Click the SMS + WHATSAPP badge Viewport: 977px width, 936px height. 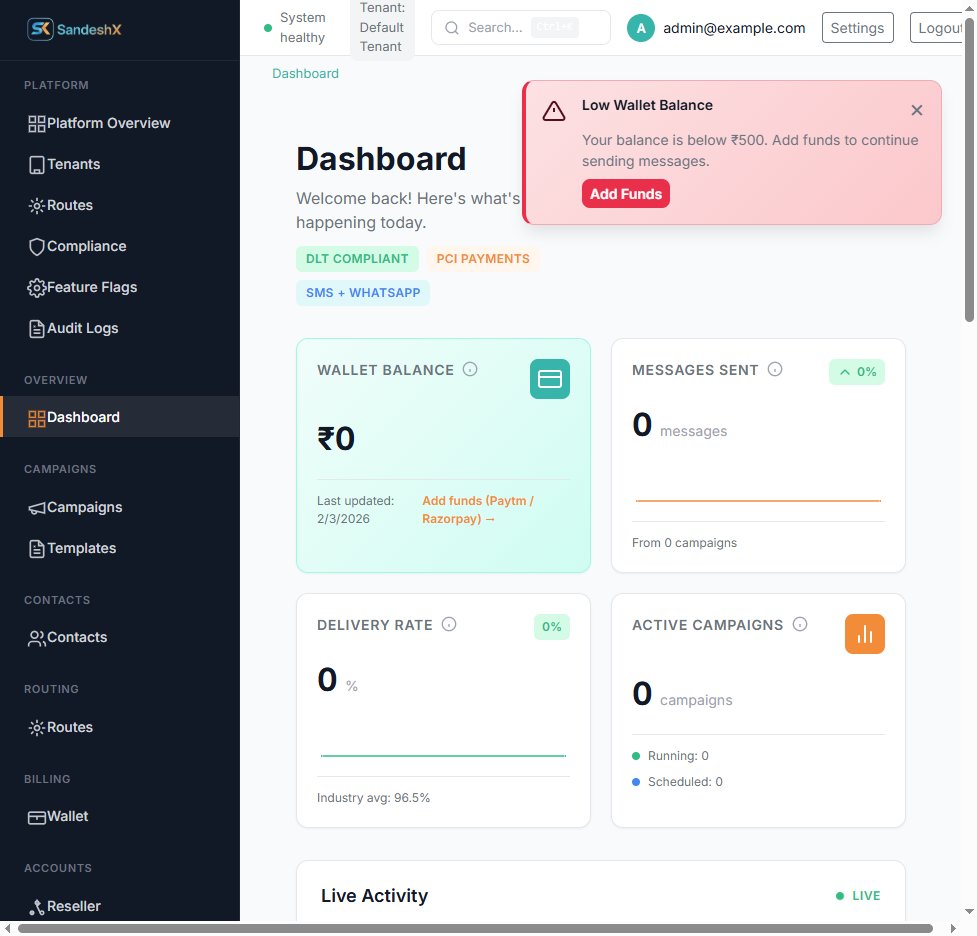pos(363,293)
